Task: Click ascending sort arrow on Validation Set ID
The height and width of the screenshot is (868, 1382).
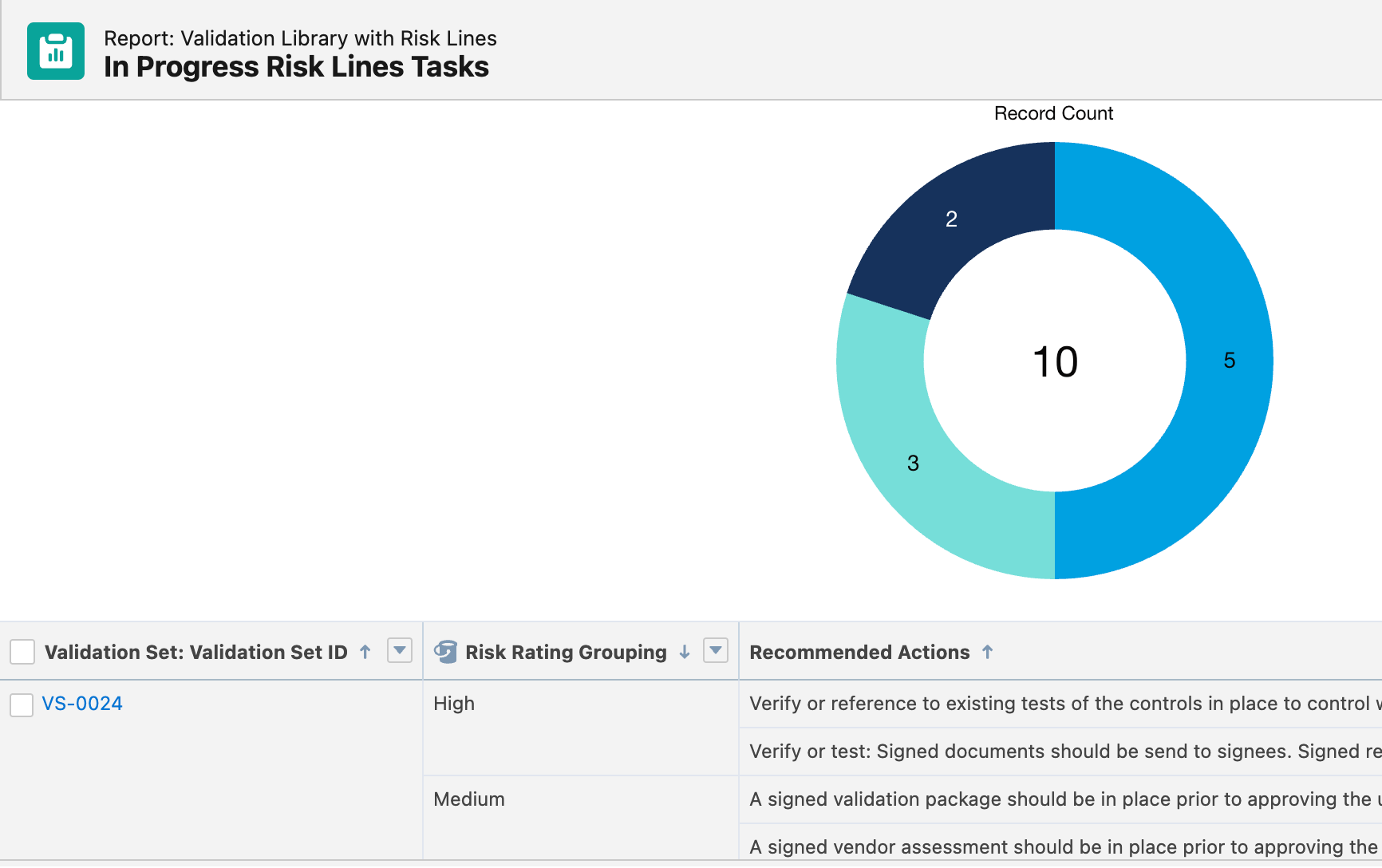Action: [x=365, y=652]
